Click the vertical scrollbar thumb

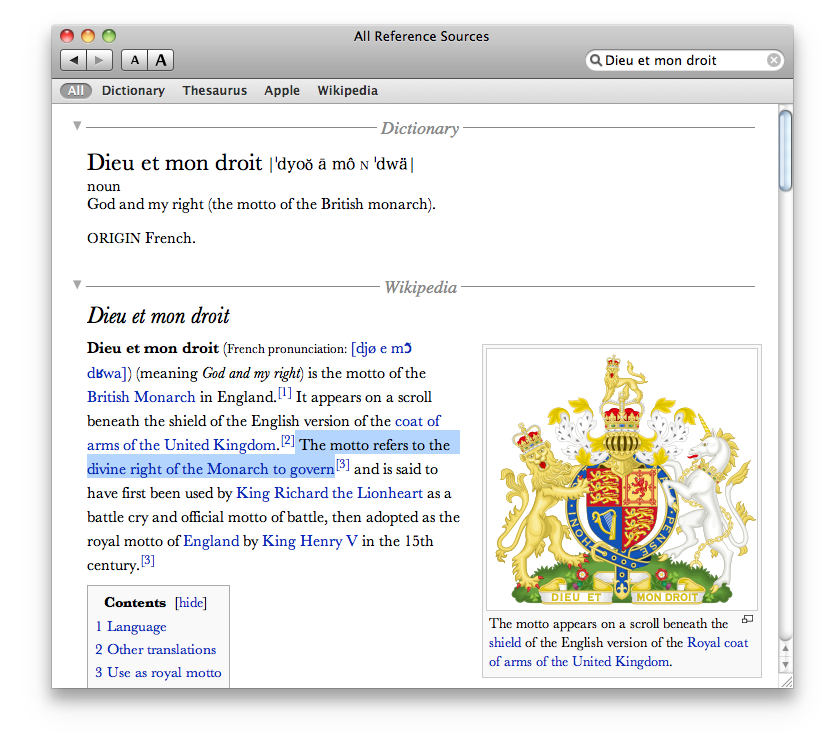(785, 150)
